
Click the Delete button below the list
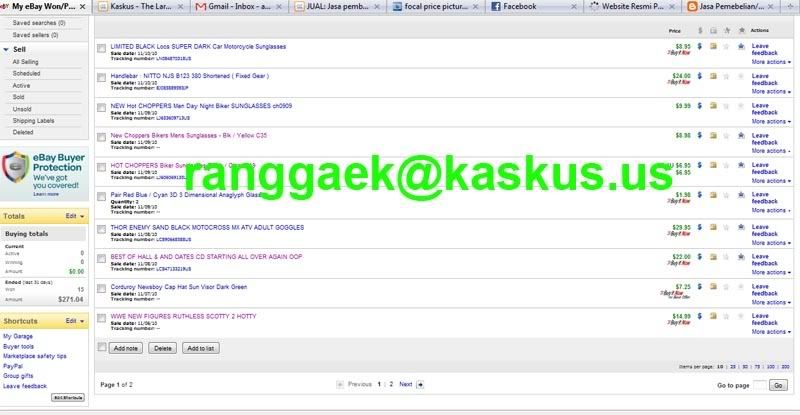click(163, 348)
